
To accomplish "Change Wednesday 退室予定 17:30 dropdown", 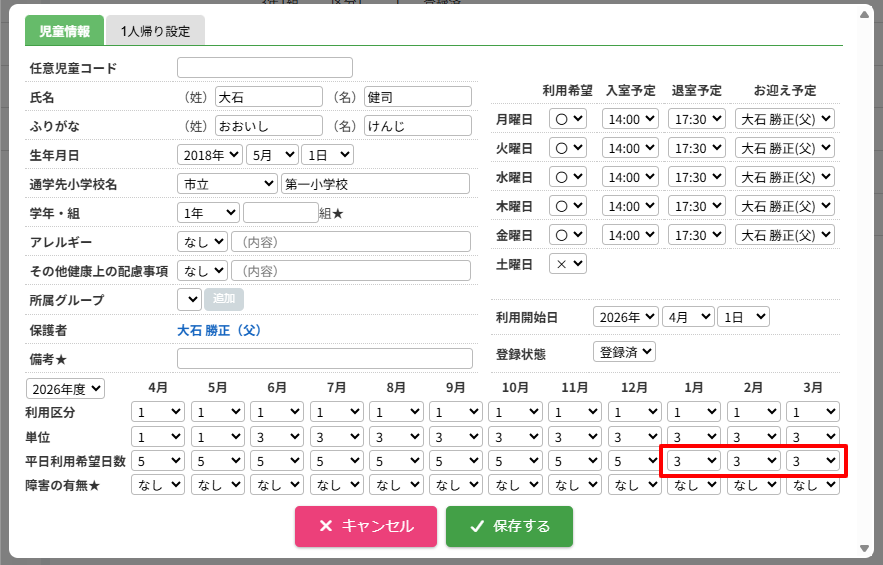I will [696, 177].
